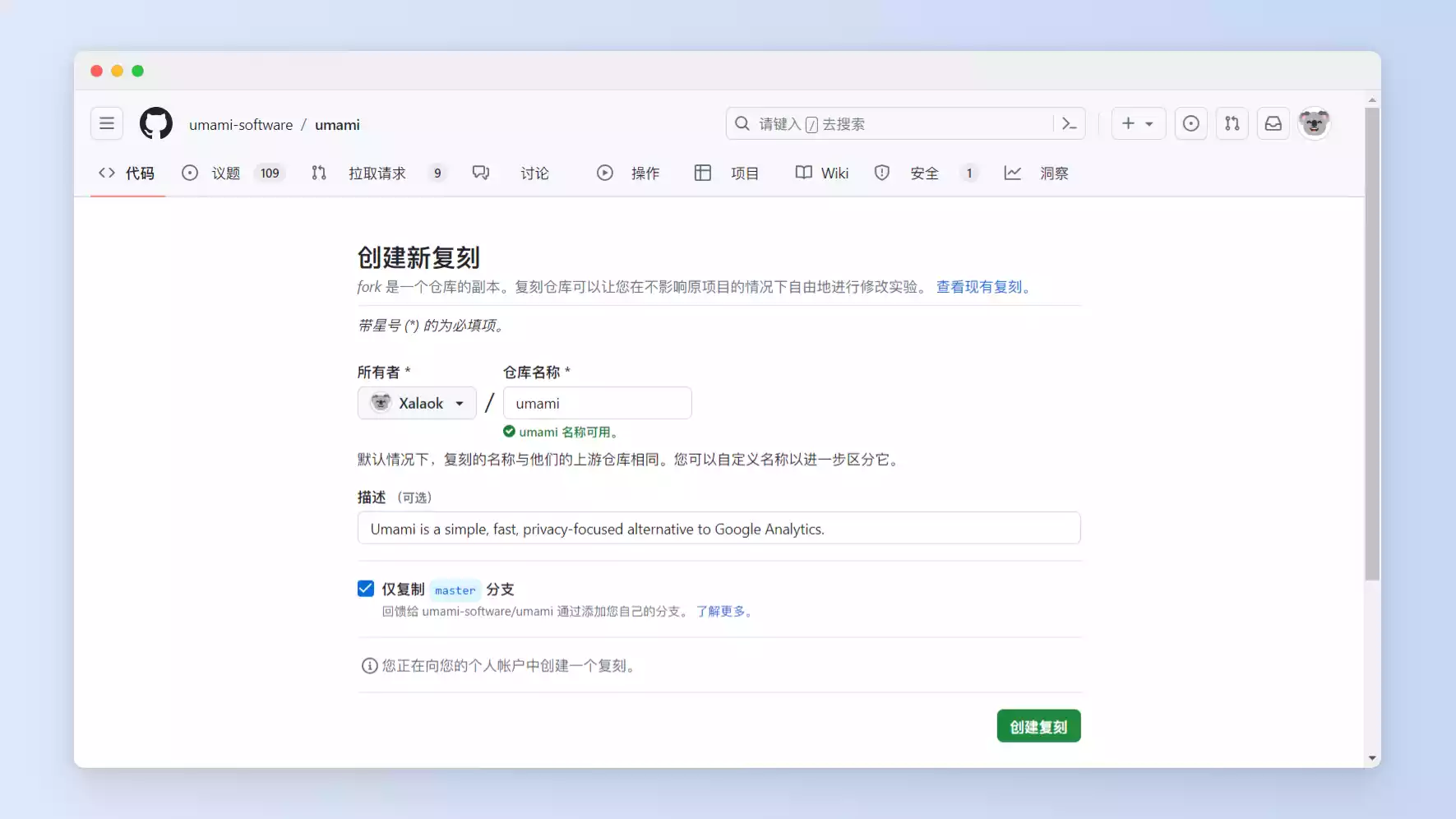The image size is (1456, 819).
Task: Click the info icon beside personal account notice
Action: (x=369, y=665)
